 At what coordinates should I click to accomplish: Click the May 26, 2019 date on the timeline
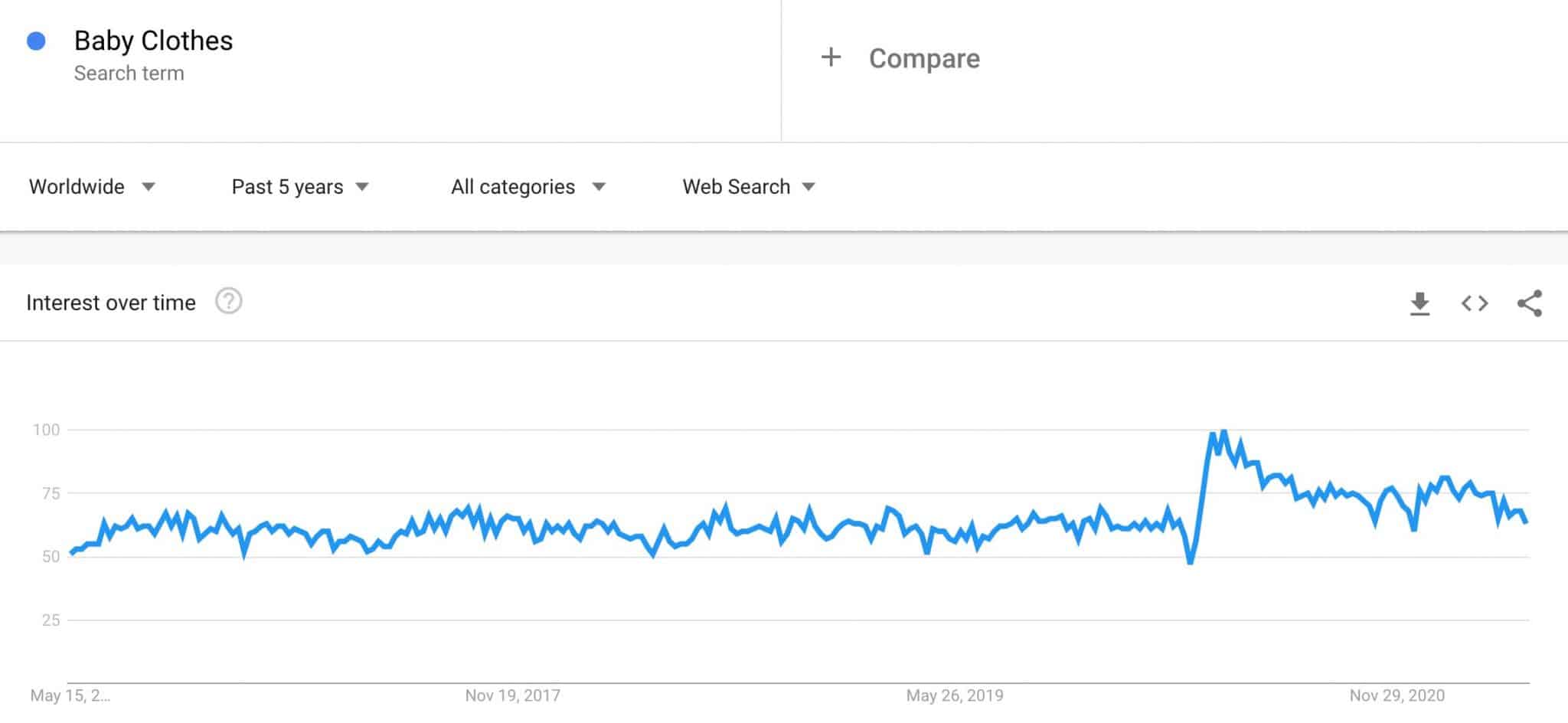955,695
